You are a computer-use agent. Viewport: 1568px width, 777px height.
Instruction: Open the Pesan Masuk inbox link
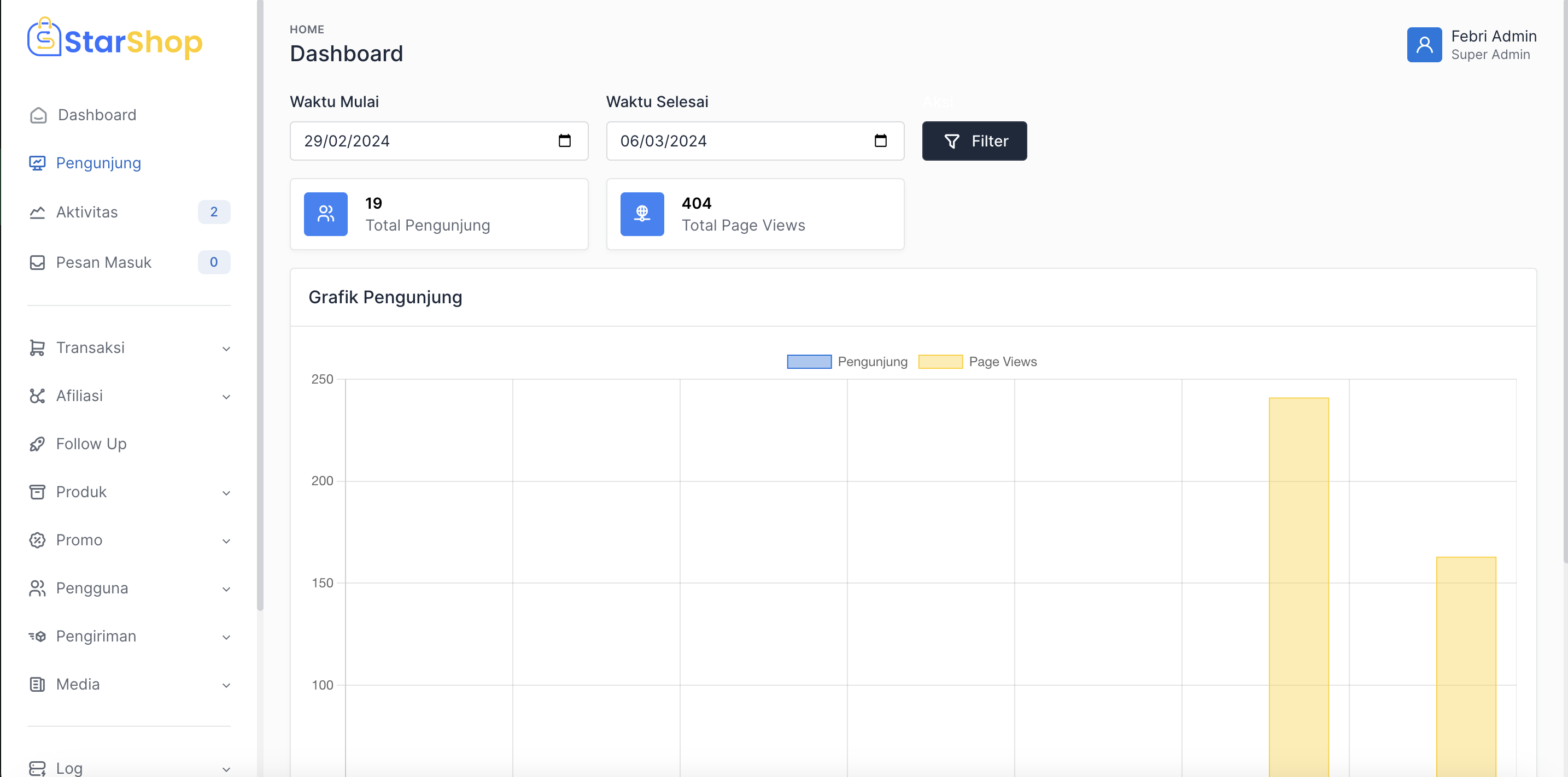point(103,262)
